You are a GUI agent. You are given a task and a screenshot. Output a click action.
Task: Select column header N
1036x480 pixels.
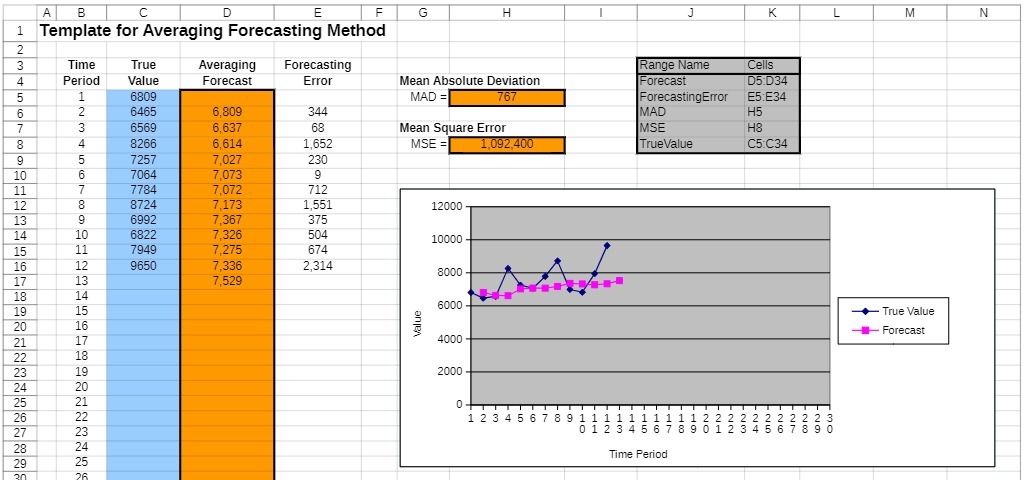tap(983, 12)
